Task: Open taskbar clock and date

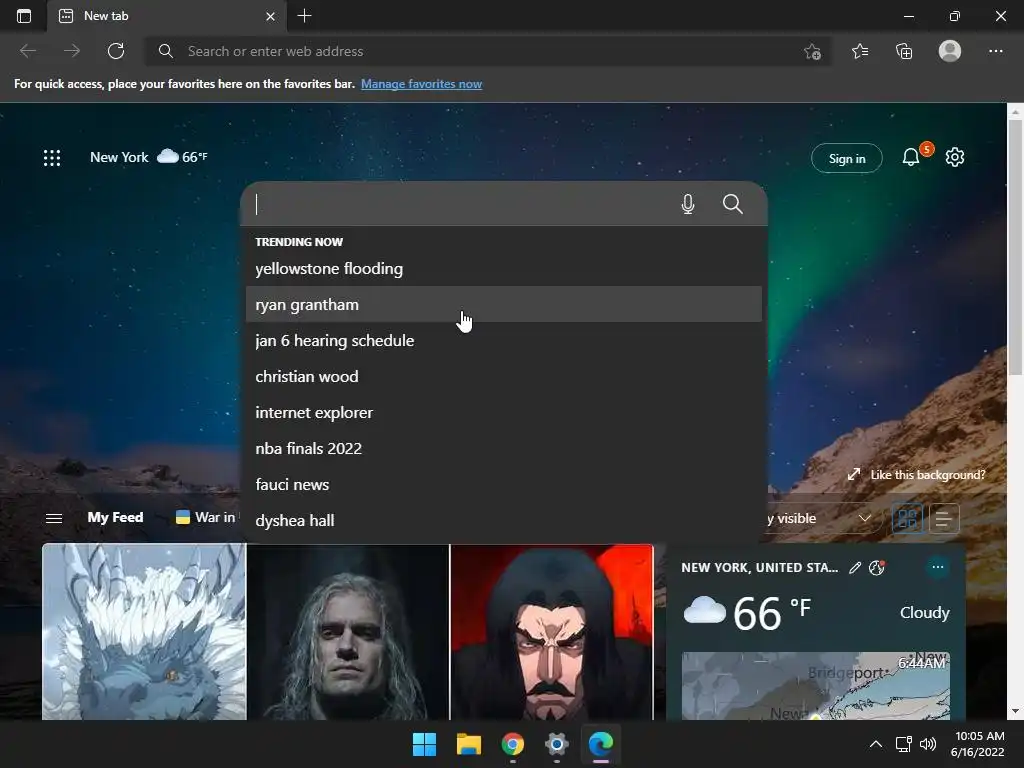Action: point(978,744)
